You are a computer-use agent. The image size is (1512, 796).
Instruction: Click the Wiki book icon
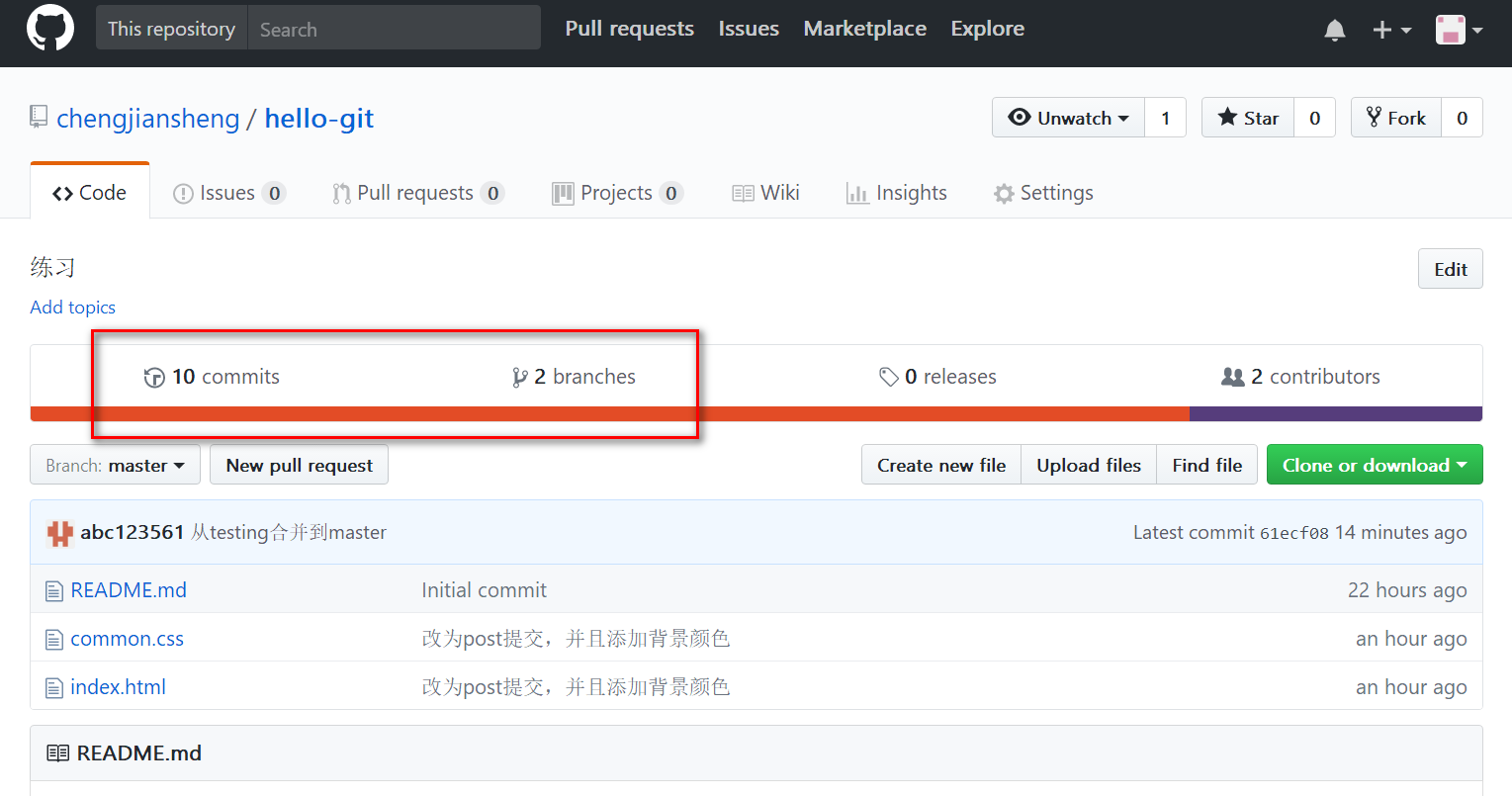click(x=743, y=194)
